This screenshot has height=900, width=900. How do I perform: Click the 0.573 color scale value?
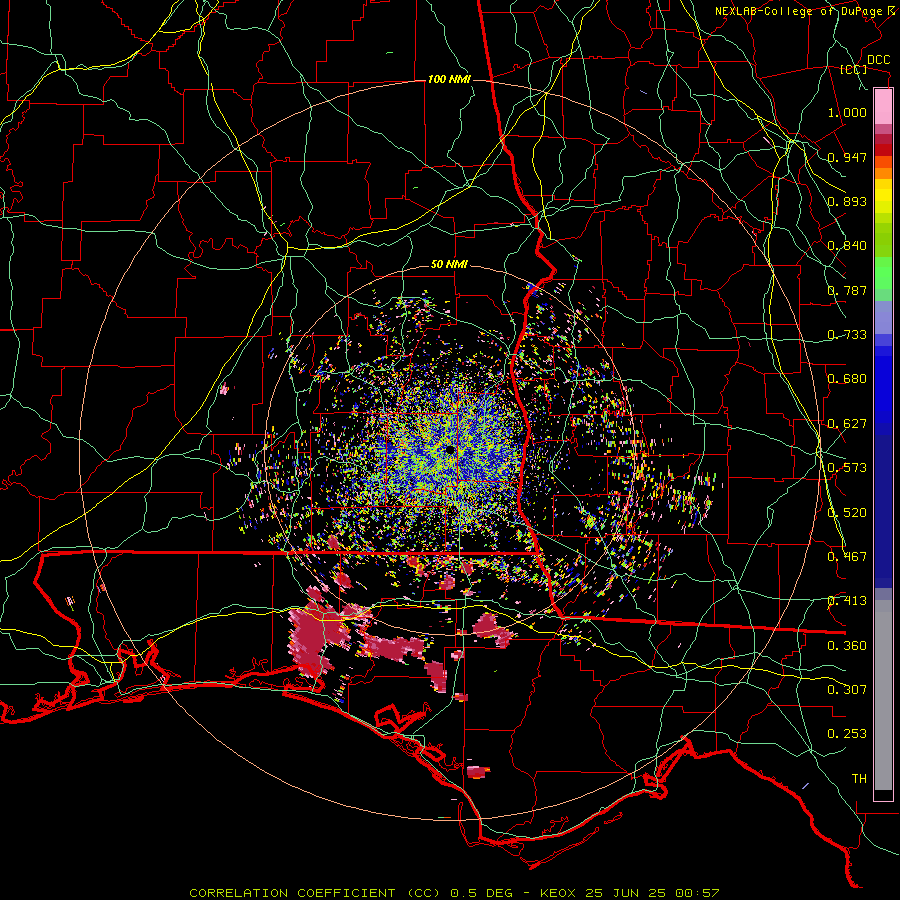click(847, 468)
